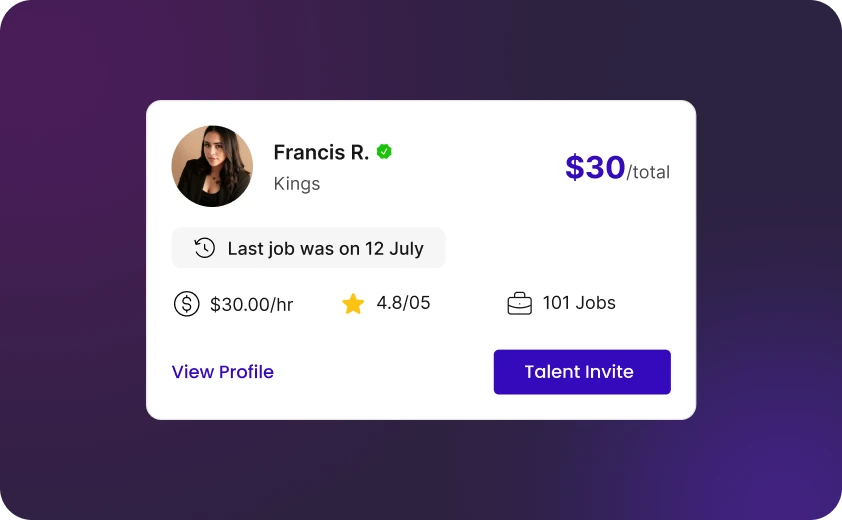Click the $30.00/hr hourly rate text
Viewport: 842px width, 520px height.
[251, 304]
